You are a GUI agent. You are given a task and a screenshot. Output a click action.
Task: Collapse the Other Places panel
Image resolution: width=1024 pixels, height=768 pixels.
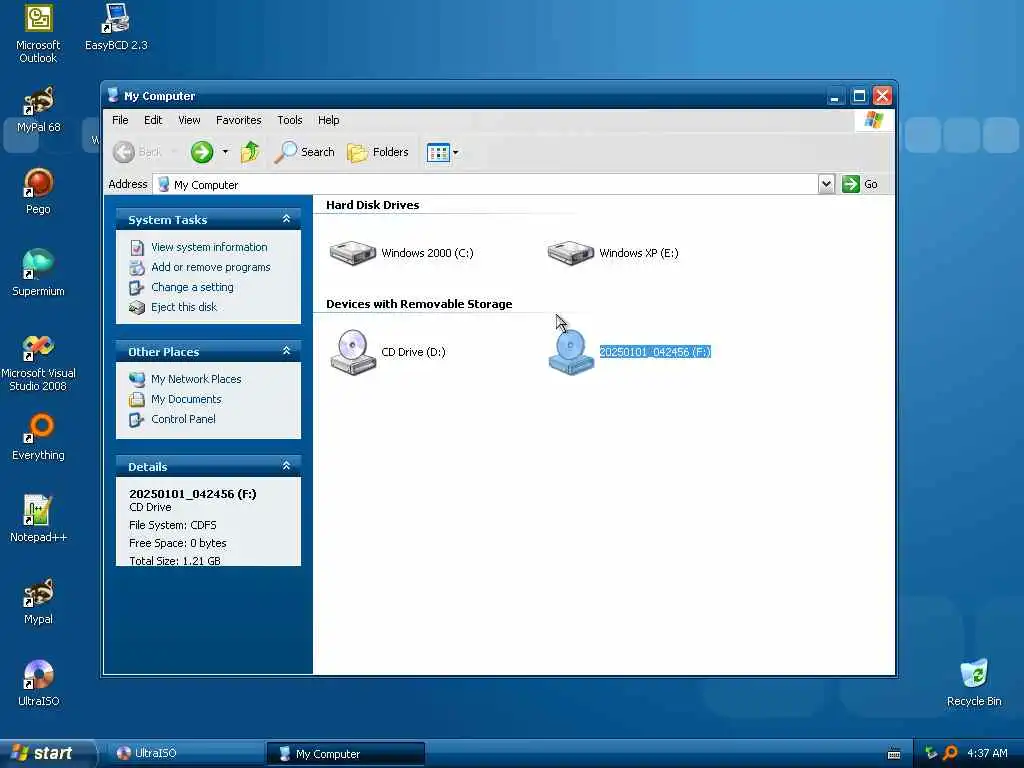click(x=286, y=351)
